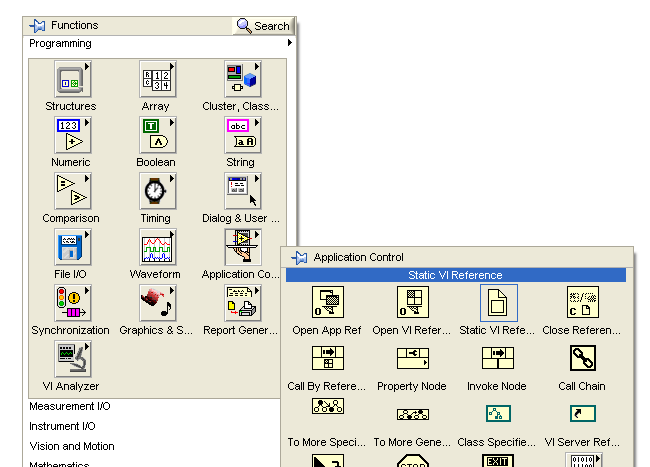
Task: Open the Report Generation palette
Action: click(x=243, y=303)
